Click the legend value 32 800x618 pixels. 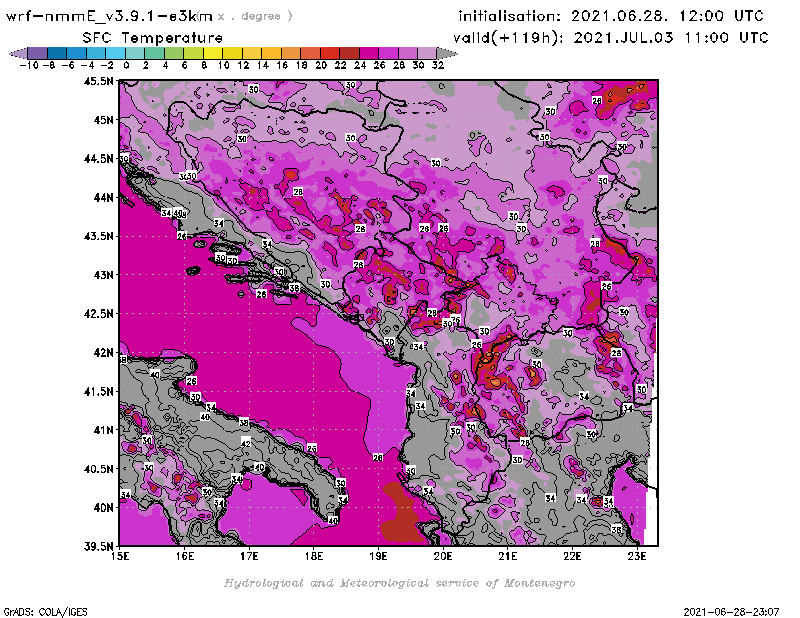coord(438,65)
